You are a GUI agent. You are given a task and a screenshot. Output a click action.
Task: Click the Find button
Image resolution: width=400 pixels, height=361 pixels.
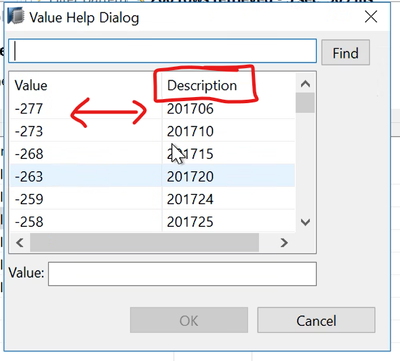point(345,52)
